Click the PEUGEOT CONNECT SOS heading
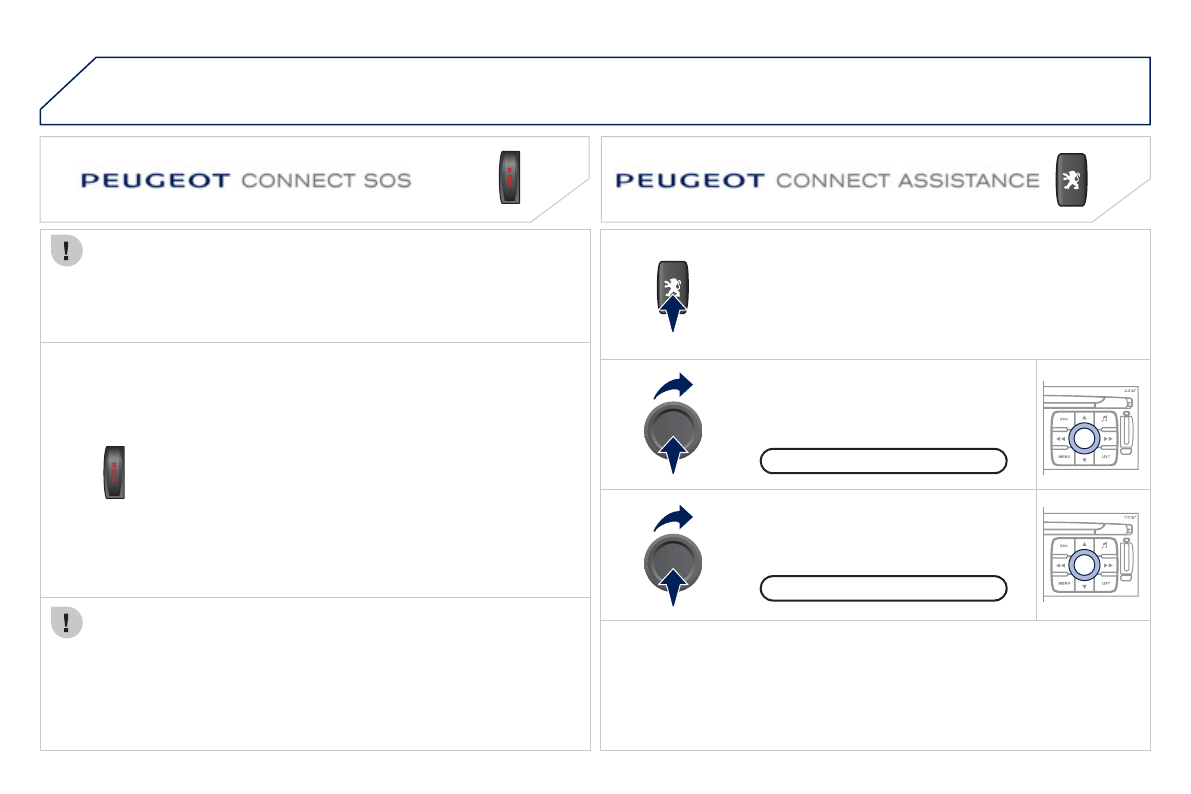Viewport: 1191px width, 794px height. (246, 181)
